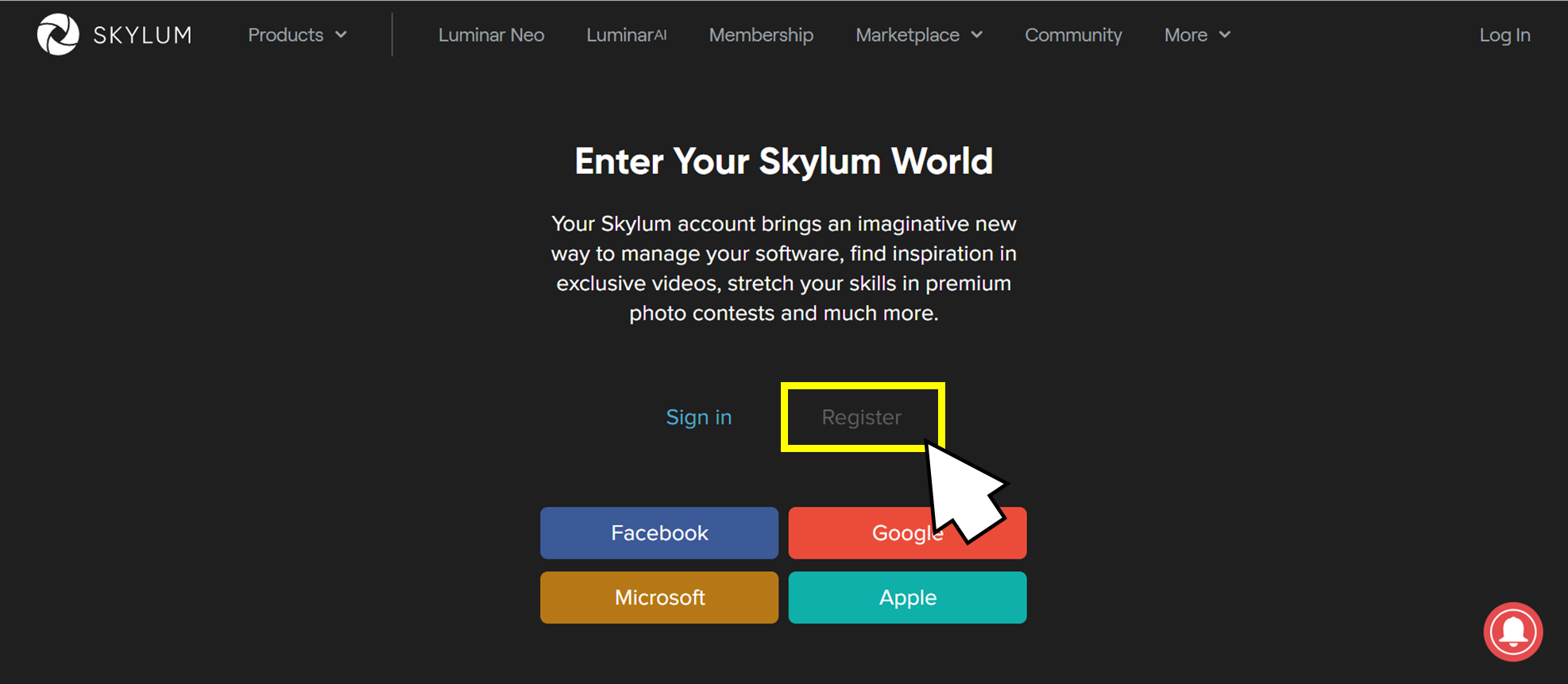Click the More menu label
This screenshot has width=1568, height=684.
click(1186, 35)
